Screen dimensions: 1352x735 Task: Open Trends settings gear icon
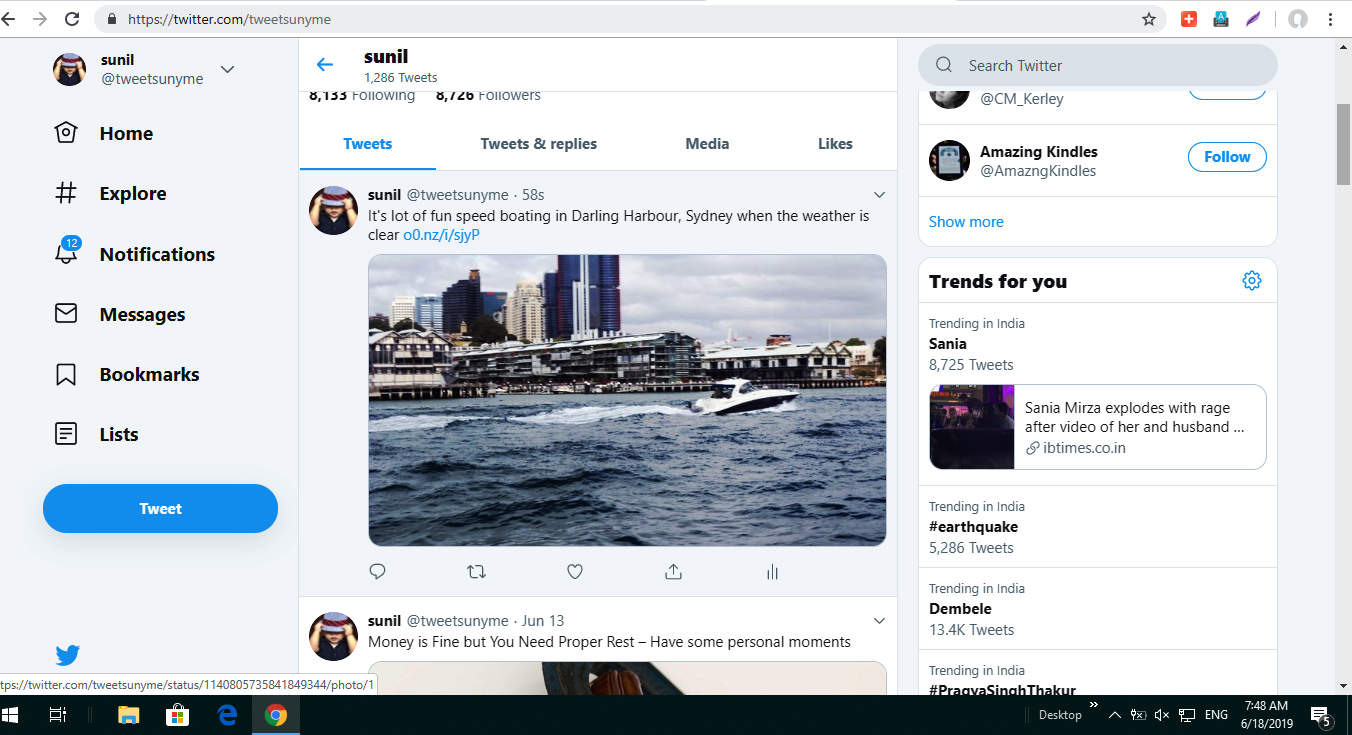[x=1251, y=281]
